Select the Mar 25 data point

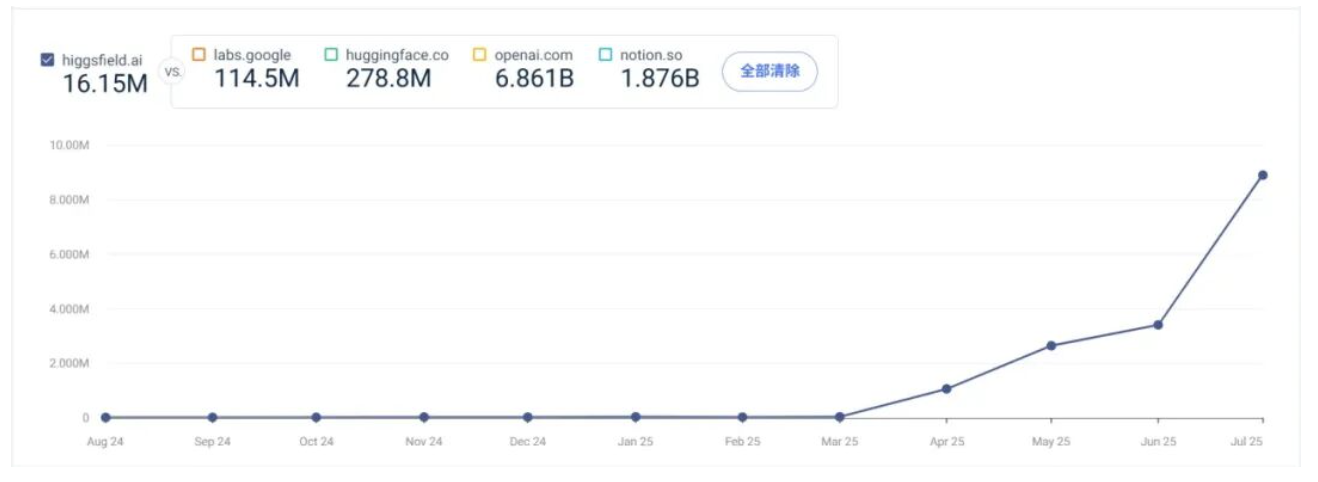840,417
